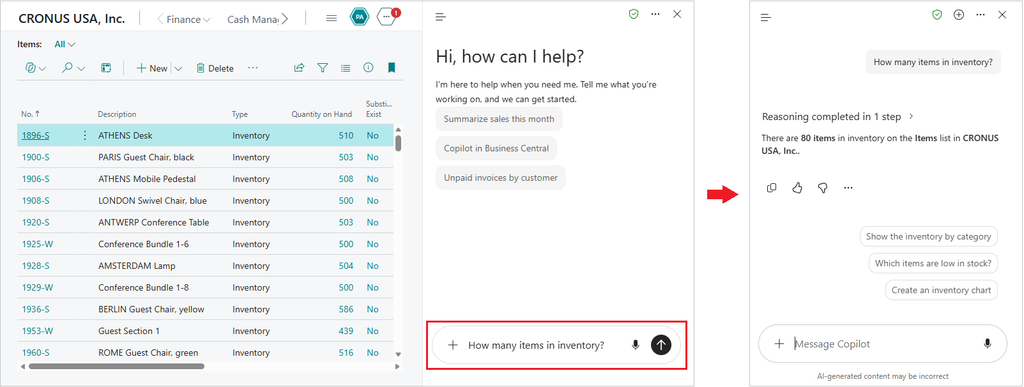Click the Type column header
Image resolution: width=1024 pixels, height=387 pixels.
(x=240, y=114)
